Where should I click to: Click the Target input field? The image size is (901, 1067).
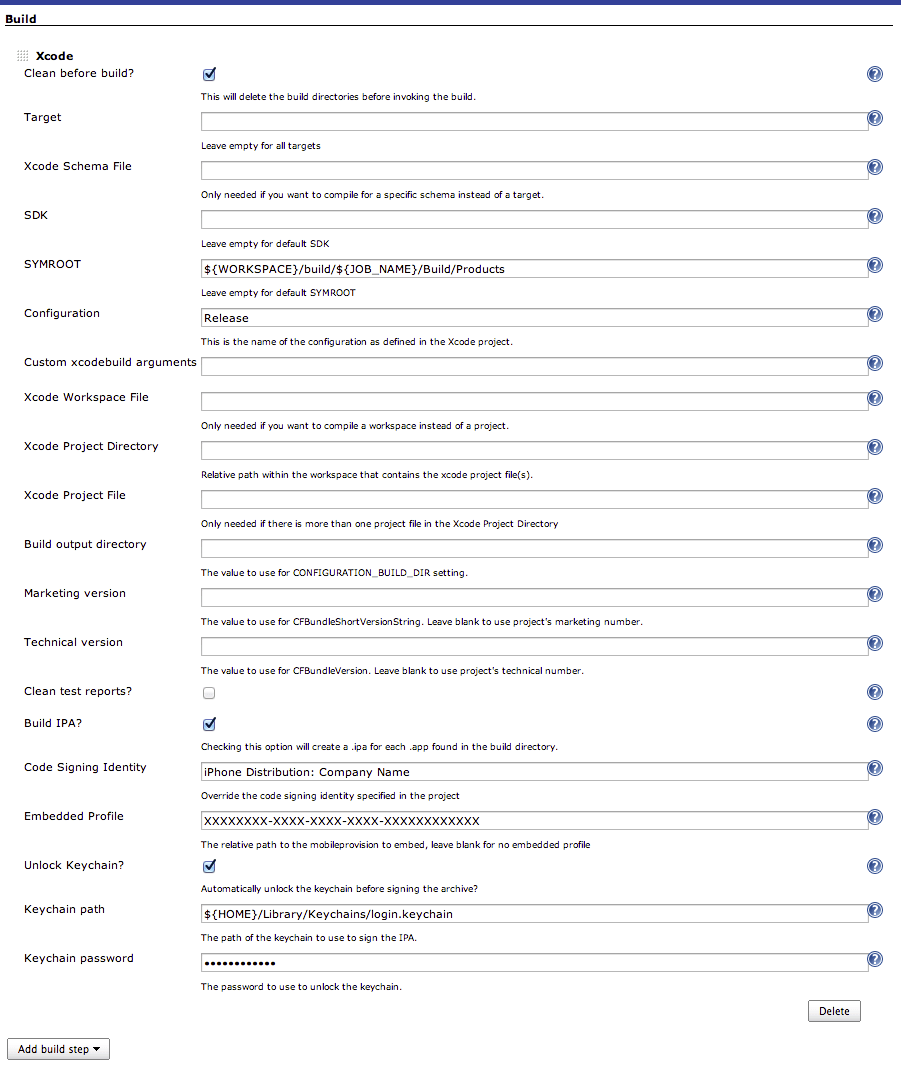[x=534, y=121]
